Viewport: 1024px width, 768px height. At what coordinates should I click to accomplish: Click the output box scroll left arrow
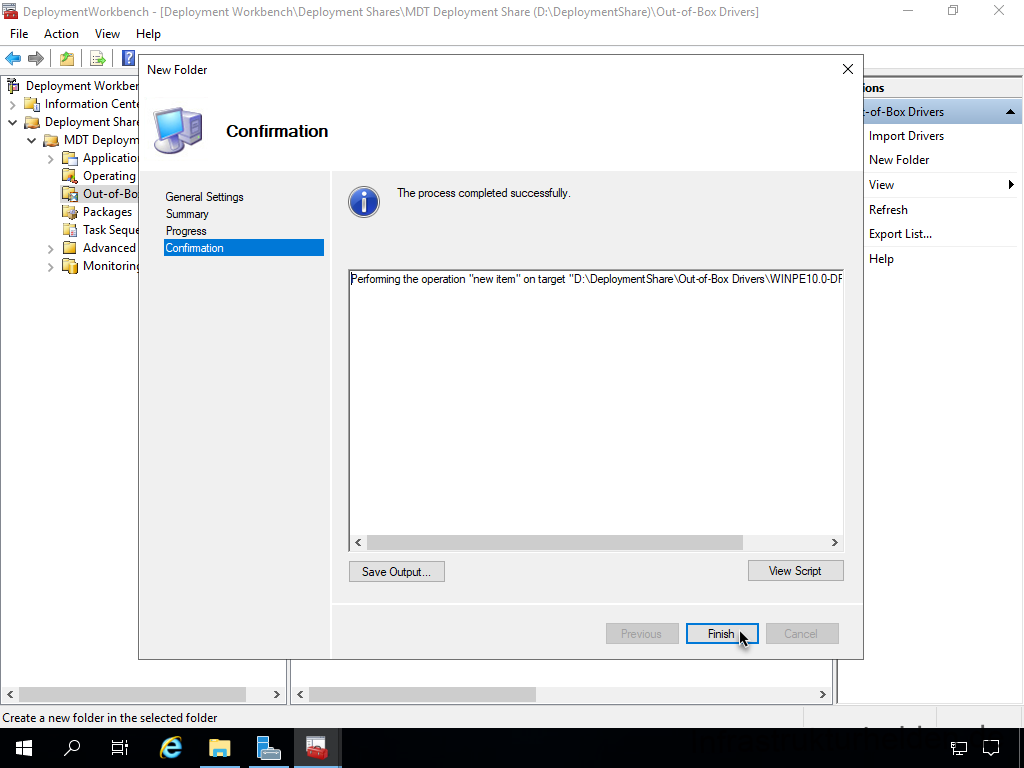[x=358, y=543]
